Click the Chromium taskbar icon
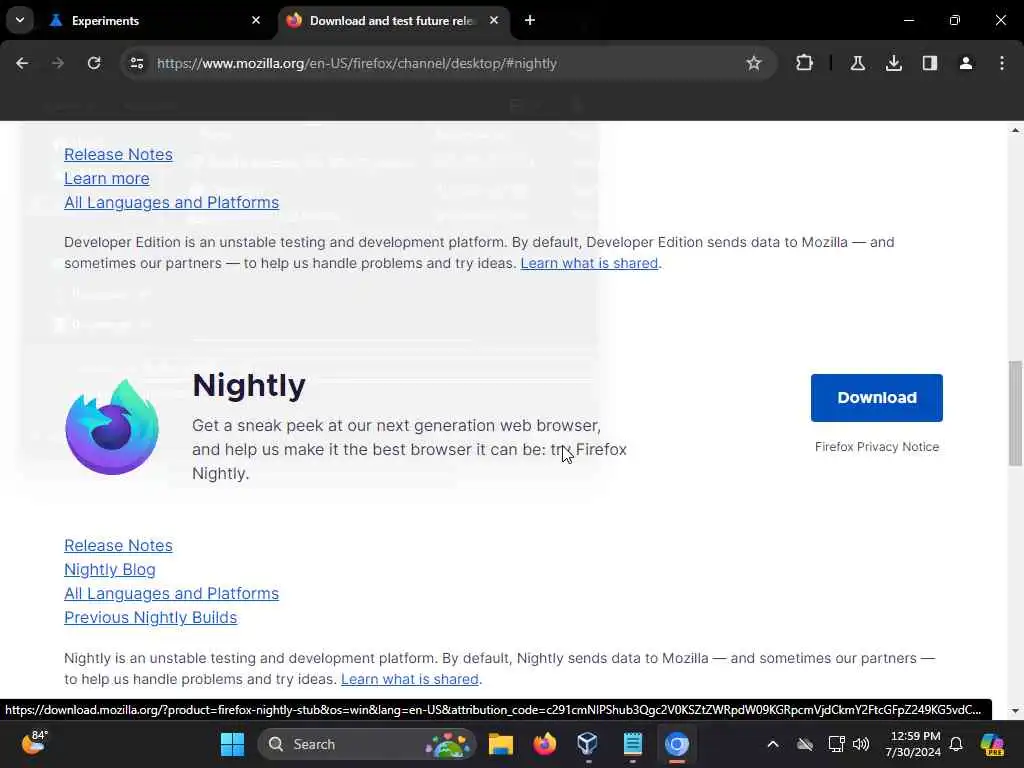 point(677,744)
